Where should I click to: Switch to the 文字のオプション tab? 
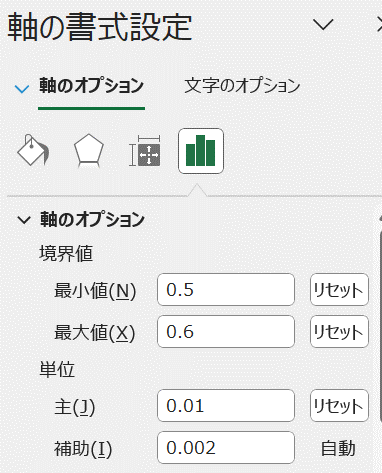click(x=242, y=85)
